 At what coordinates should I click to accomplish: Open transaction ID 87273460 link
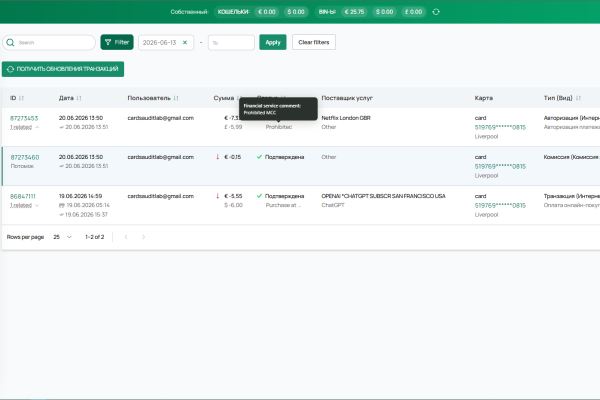[24, 157]
